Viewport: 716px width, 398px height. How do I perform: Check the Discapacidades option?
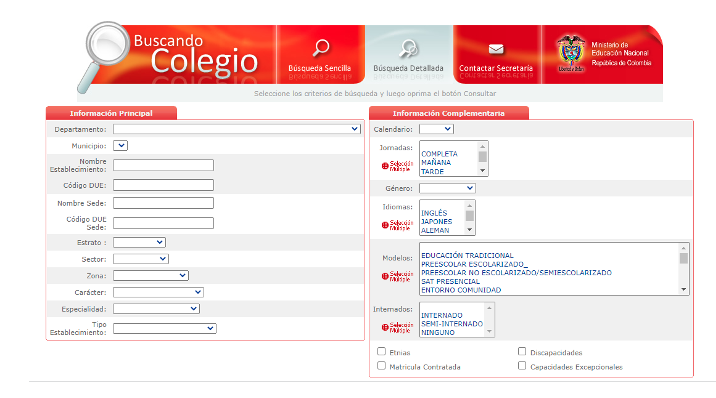[522, 351]
